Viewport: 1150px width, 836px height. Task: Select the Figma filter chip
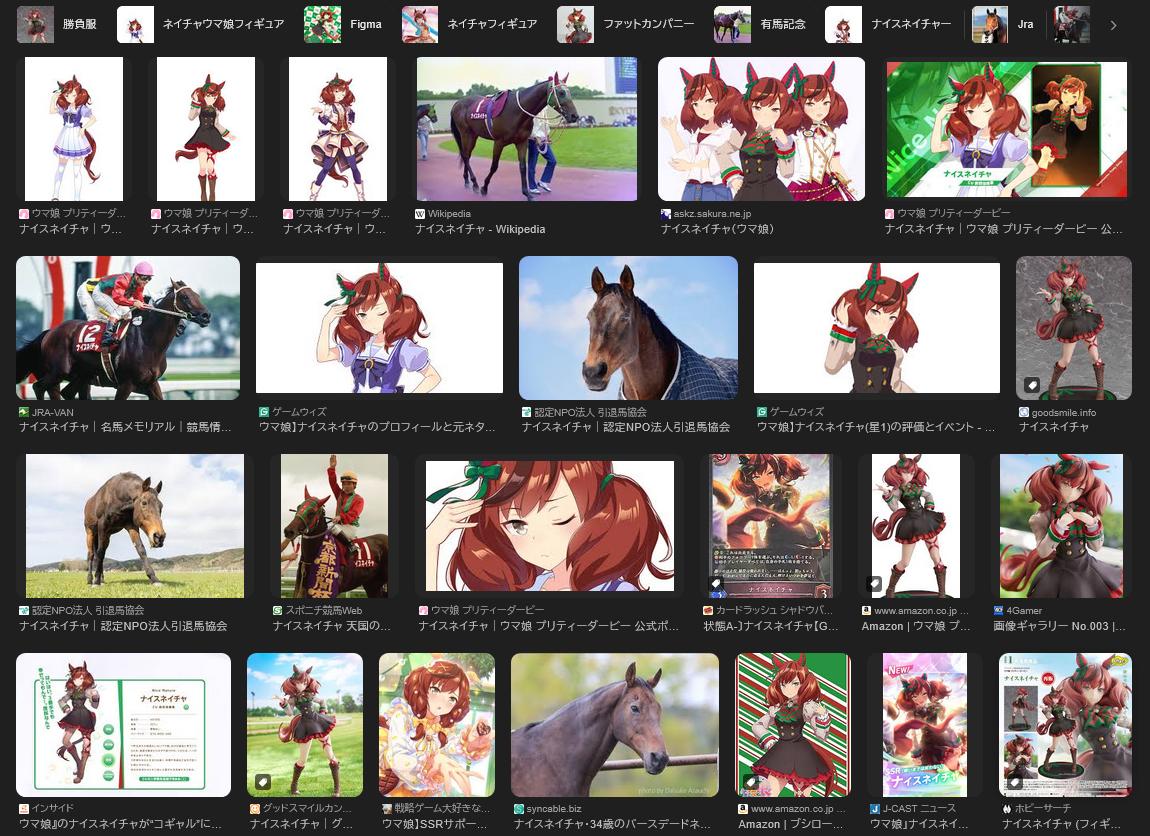point(346,24)
